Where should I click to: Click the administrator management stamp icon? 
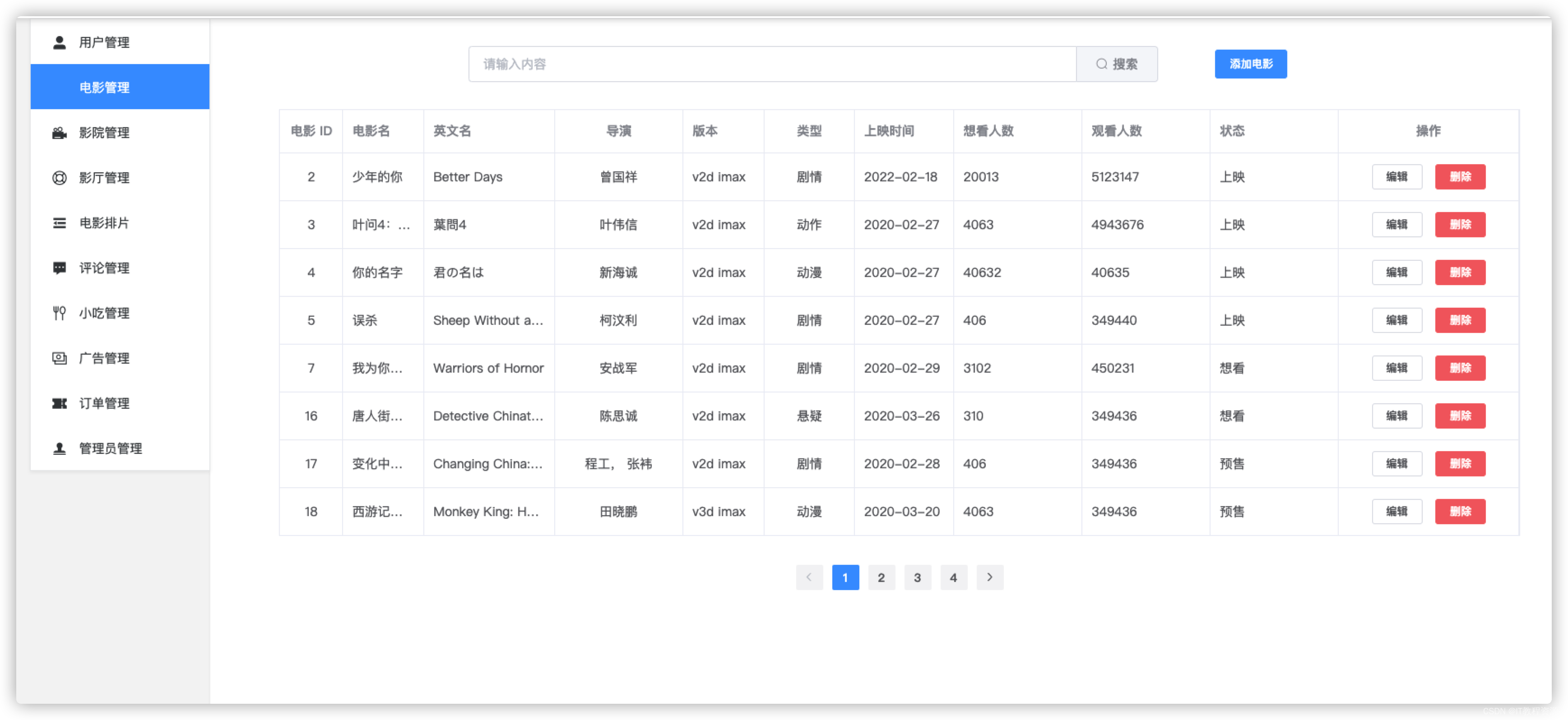[x=59, y=448]
